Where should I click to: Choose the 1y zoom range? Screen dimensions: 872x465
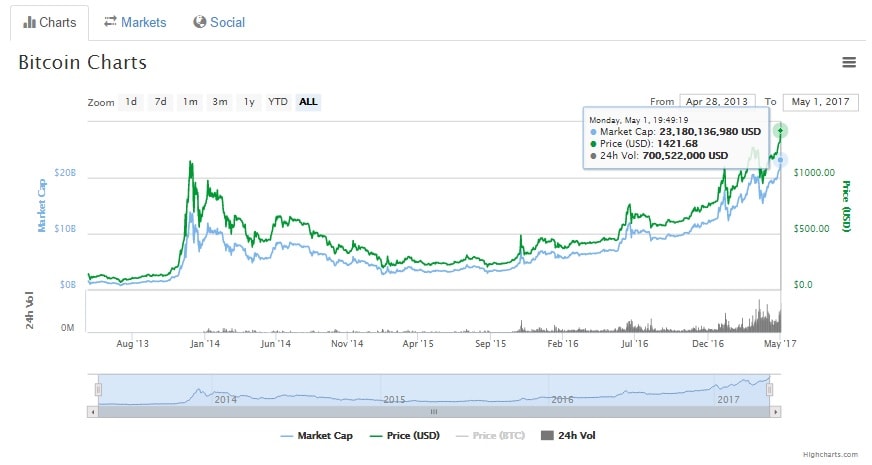click(x=249, y=102)
